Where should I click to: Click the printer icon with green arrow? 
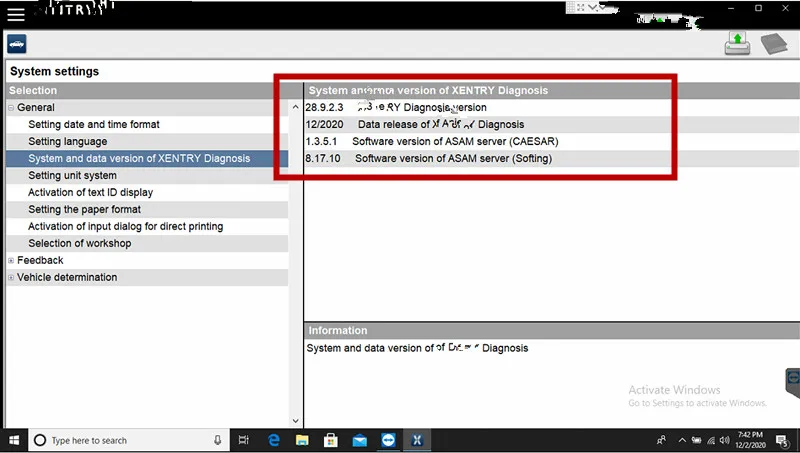[737, 44]
